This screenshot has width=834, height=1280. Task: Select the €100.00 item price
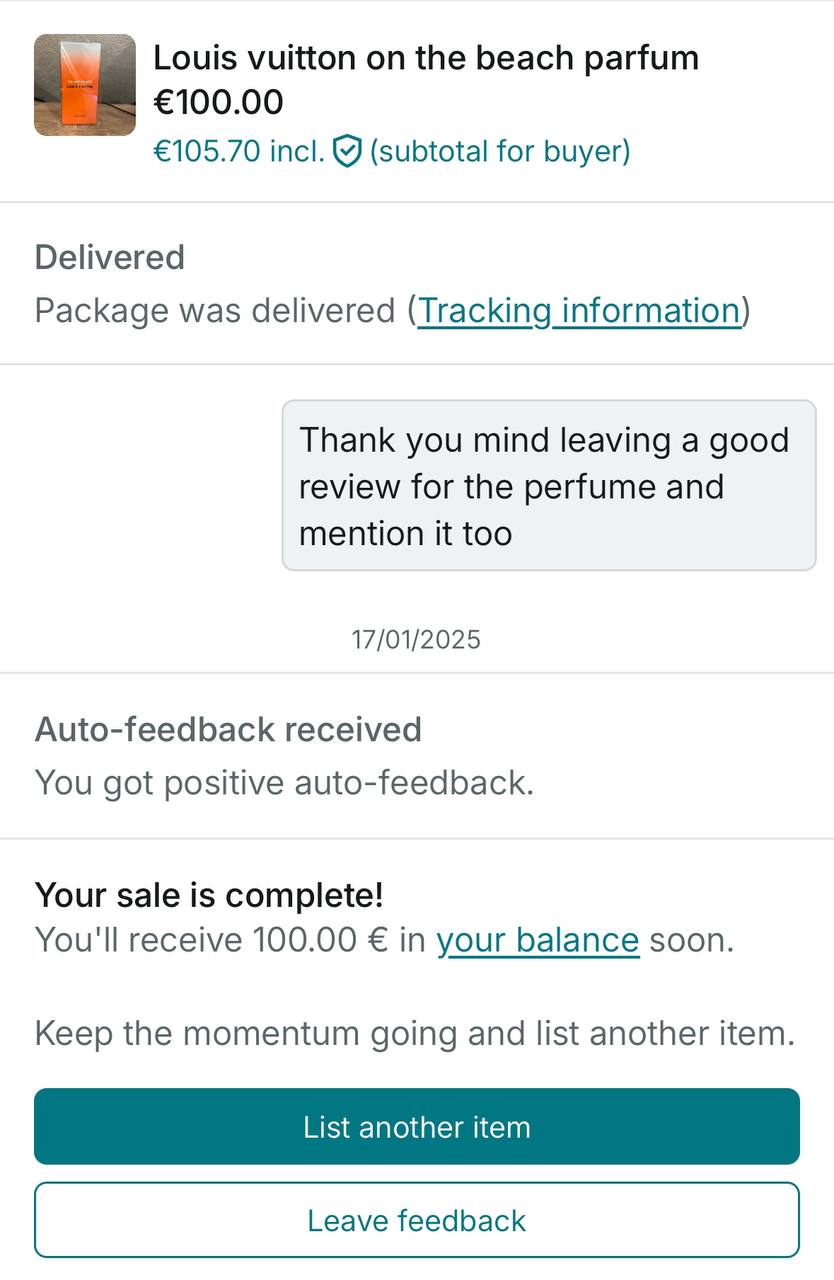pos(218,102)
